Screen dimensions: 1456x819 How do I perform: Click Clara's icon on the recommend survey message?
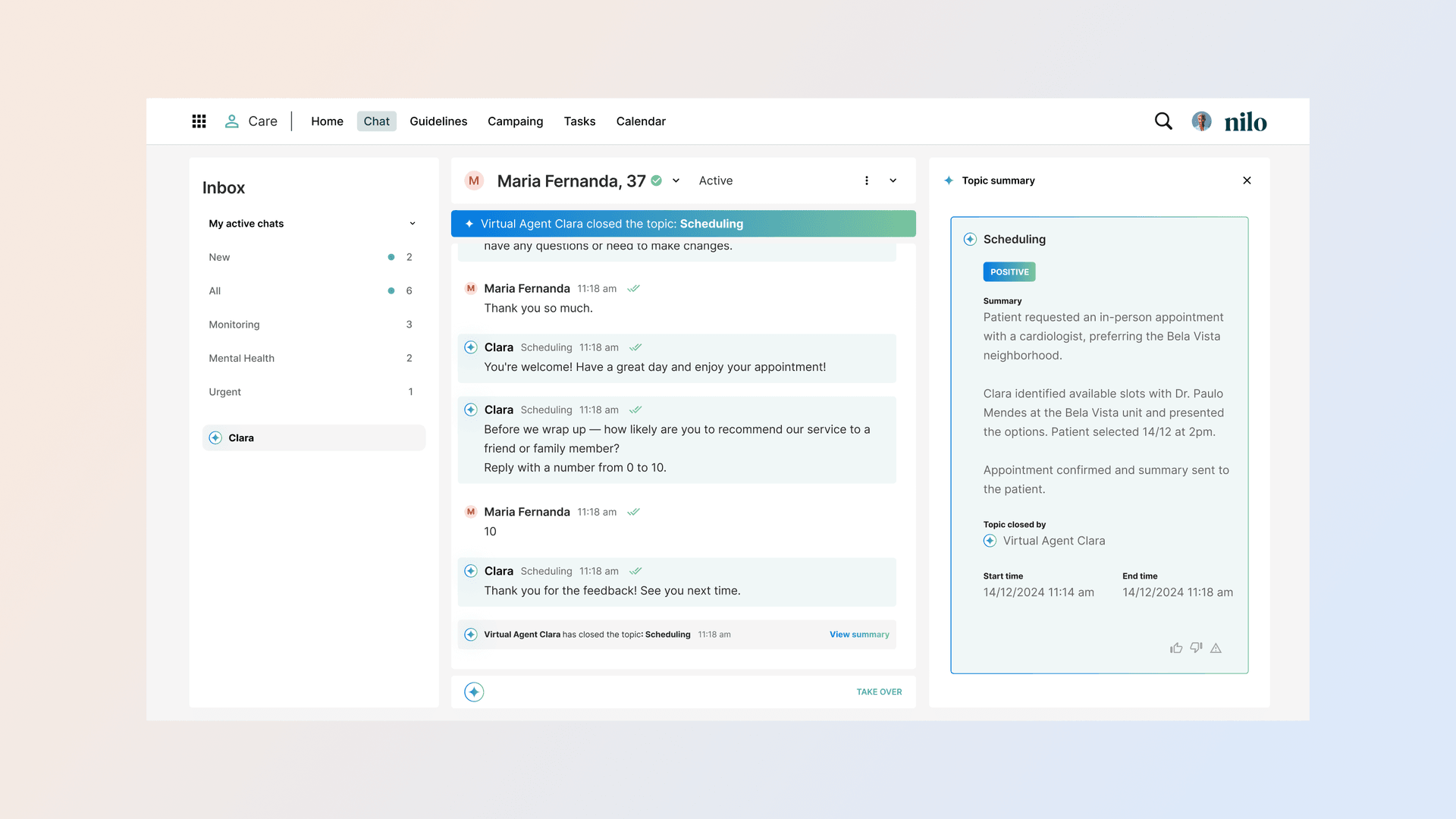point(471,409)
